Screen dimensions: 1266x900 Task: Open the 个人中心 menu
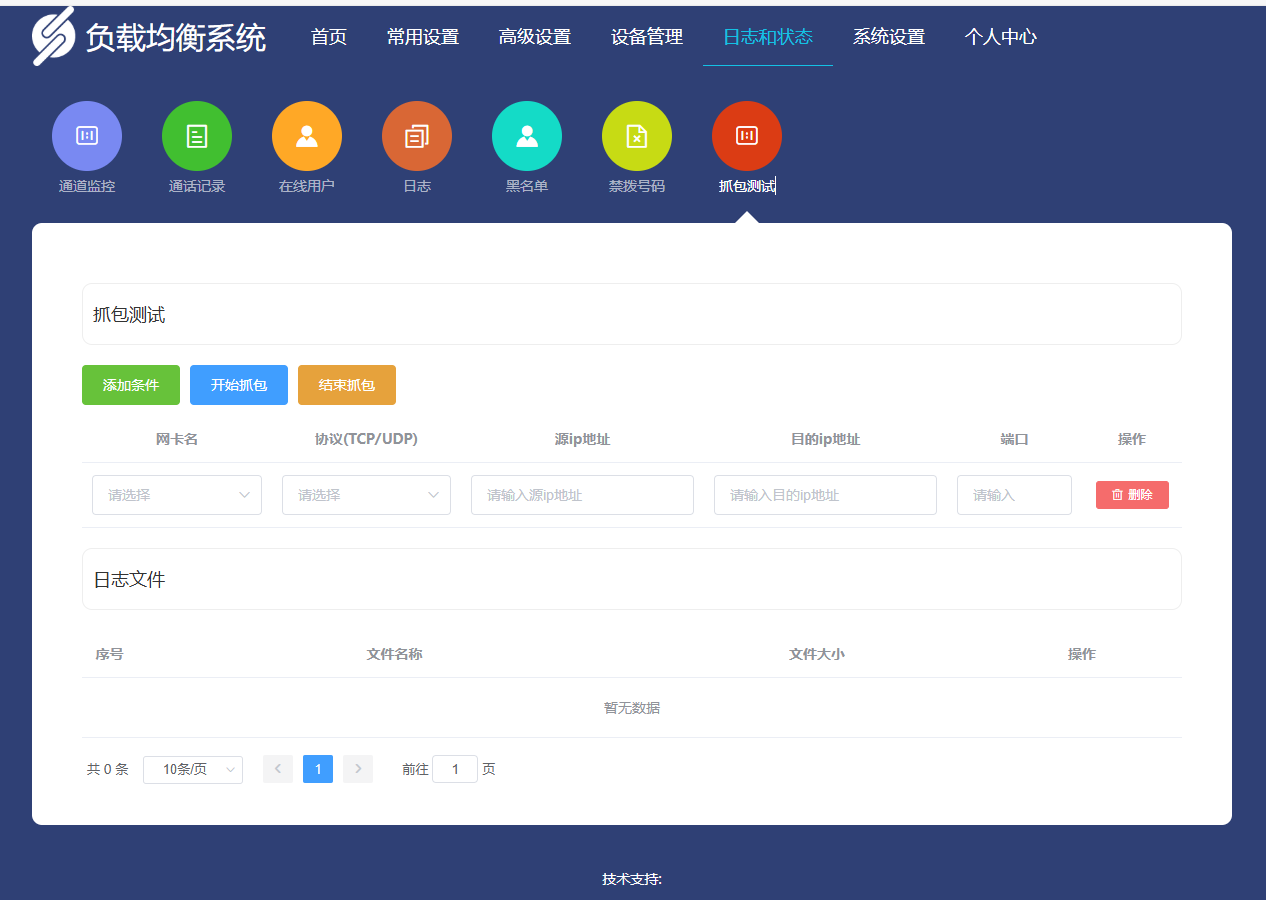[1001, 37]
